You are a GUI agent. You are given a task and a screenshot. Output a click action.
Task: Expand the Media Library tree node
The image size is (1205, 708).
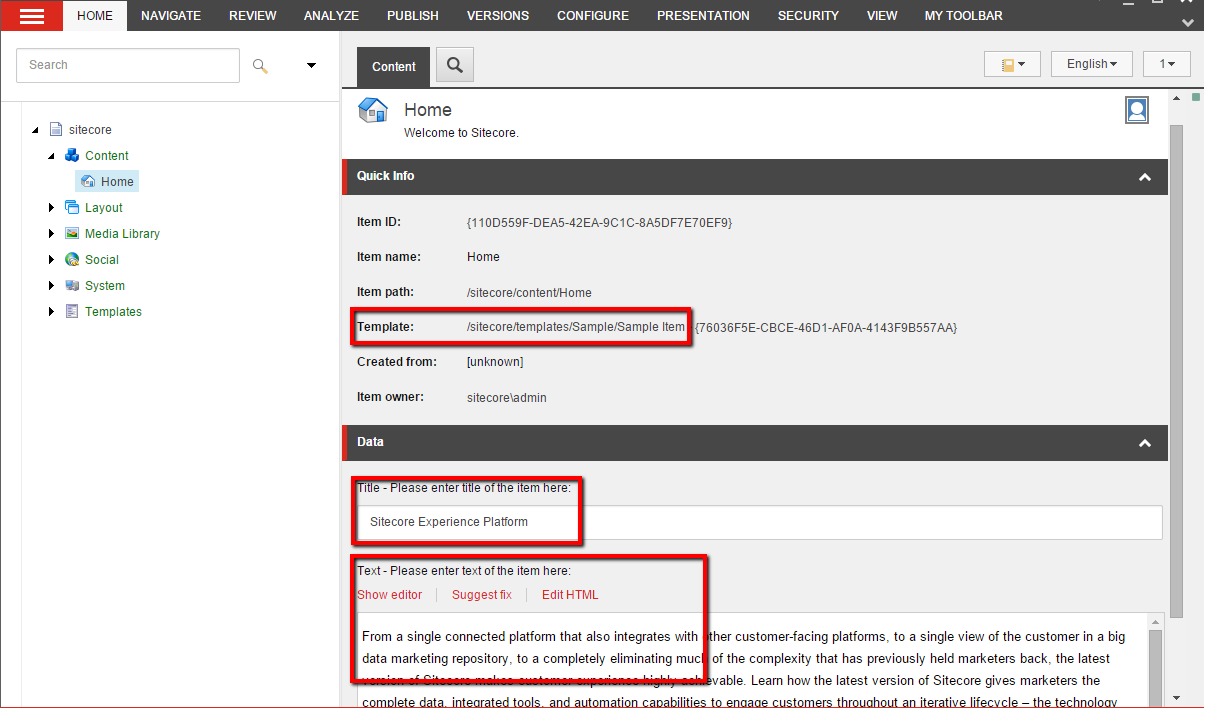[50, 233]
